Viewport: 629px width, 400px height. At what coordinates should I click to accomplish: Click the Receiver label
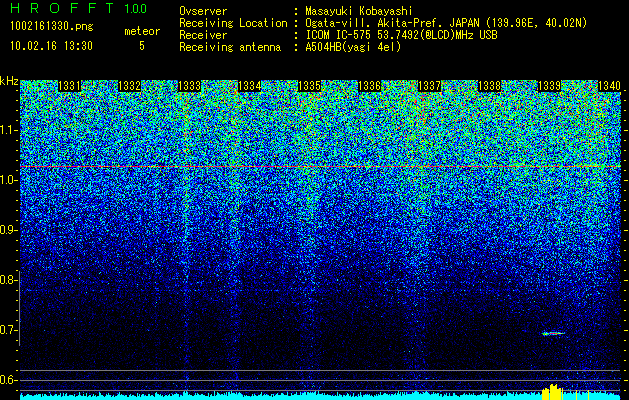(x=203, y=35)
